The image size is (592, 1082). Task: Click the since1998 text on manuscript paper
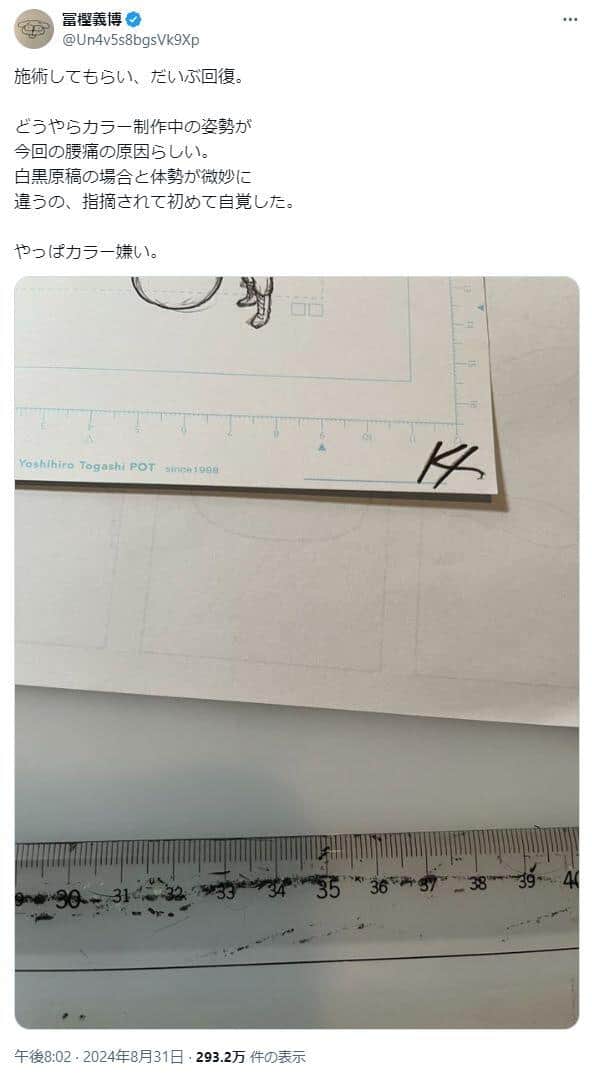click(192, 469)
